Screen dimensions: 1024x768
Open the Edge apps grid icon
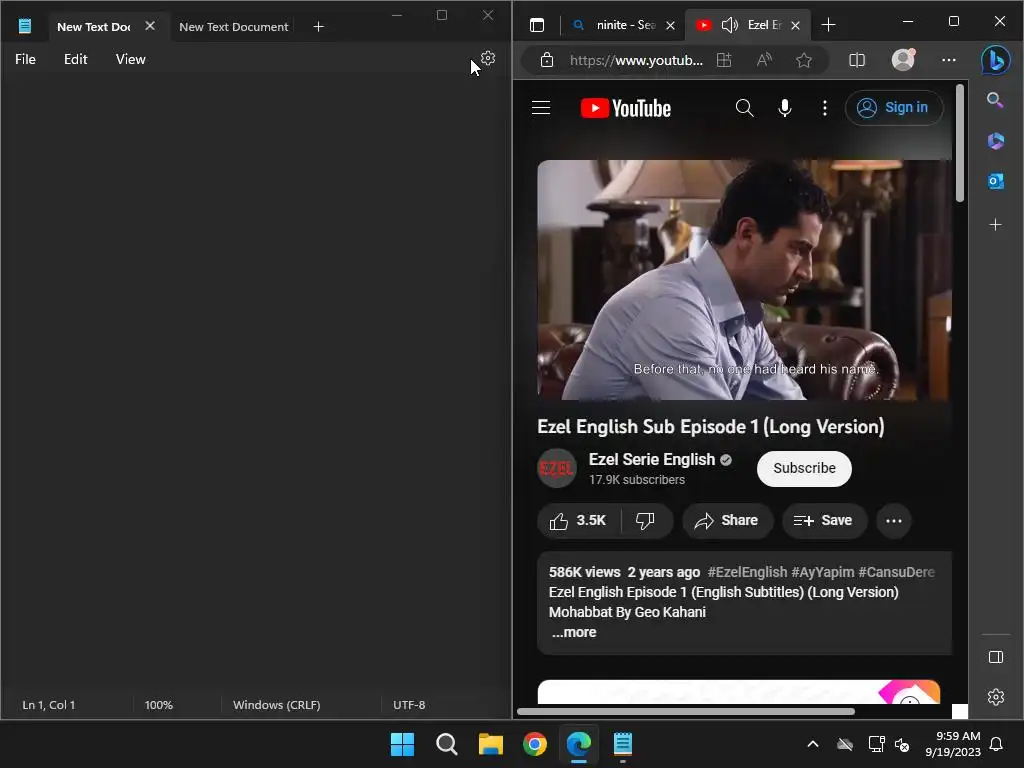coord(724,60)
